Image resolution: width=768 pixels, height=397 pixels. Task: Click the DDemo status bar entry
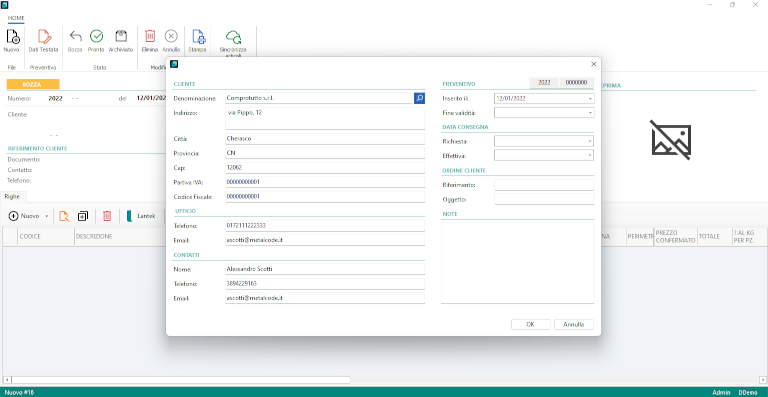pos(748,393)
